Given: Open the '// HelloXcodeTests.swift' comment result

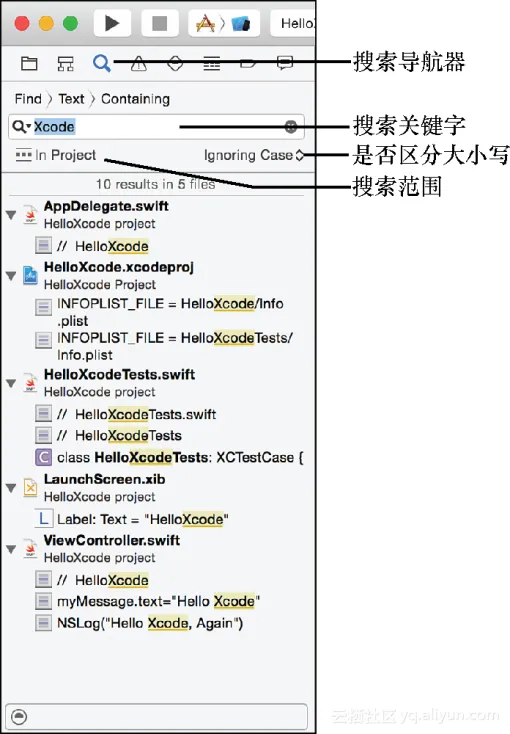Looking at the screenshot, I should (136, 414).
